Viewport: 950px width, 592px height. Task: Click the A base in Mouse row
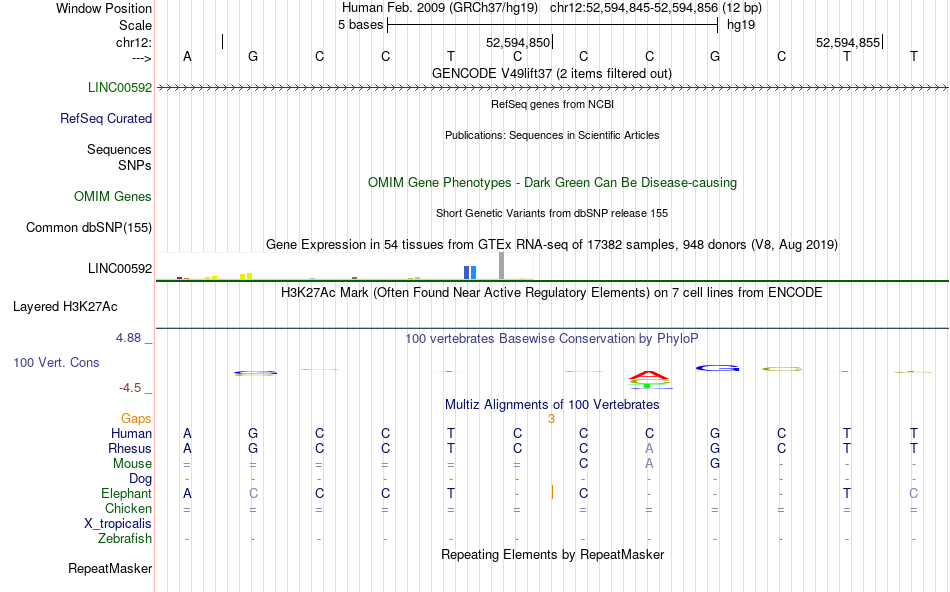click(649, 464)
